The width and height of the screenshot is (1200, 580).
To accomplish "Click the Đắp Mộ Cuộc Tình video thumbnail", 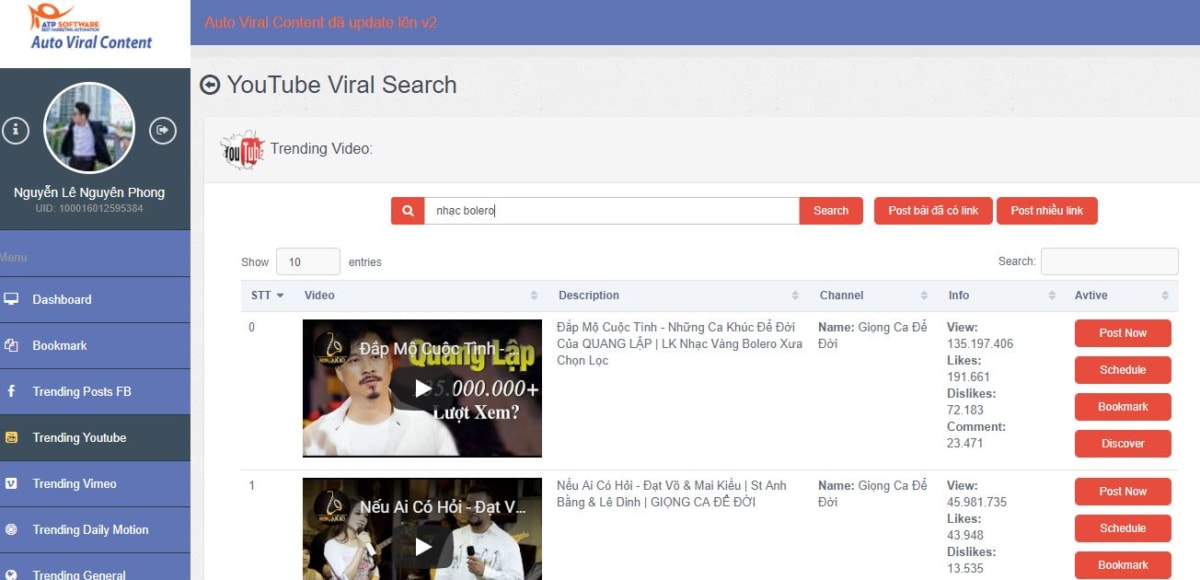I will 422,388.
